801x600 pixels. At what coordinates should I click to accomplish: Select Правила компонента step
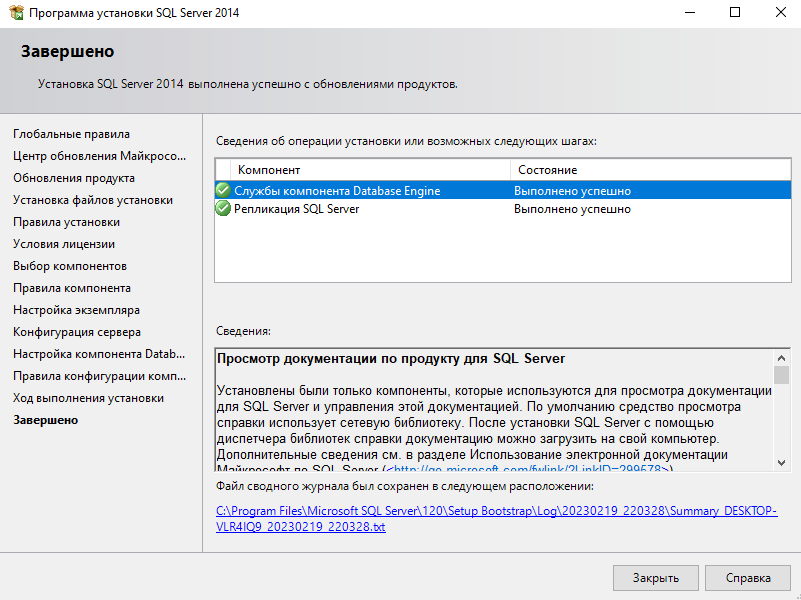tap(72, 287)
